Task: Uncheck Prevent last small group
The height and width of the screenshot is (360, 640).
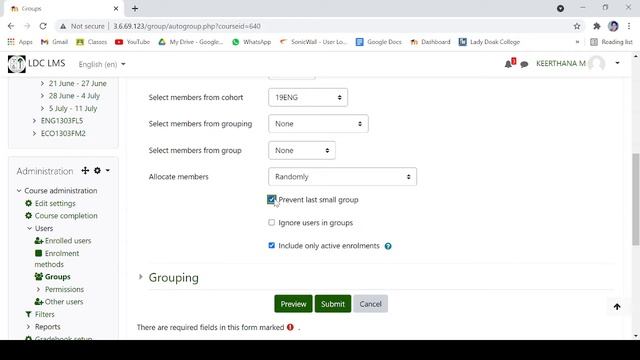Action: pos(271,199)
